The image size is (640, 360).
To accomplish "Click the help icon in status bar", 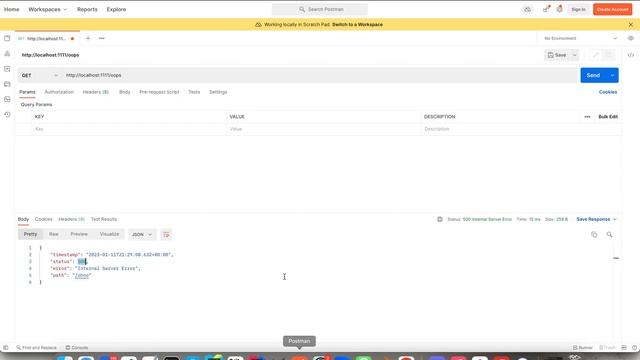I will click(x=634, y=348).
